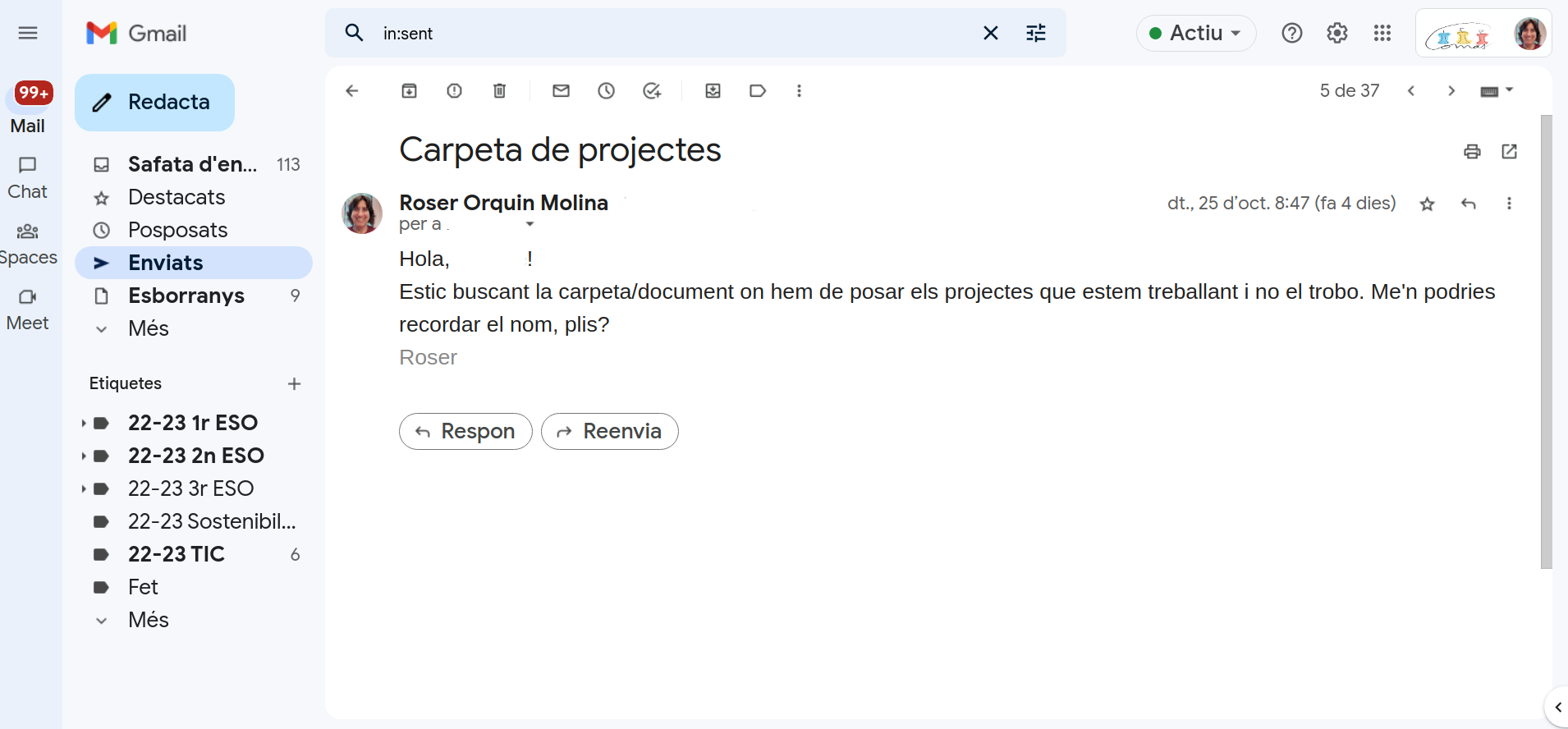Print the Carpeta de projectes email
This screenshot has height=729, width=1568.
coord(1472,152)
